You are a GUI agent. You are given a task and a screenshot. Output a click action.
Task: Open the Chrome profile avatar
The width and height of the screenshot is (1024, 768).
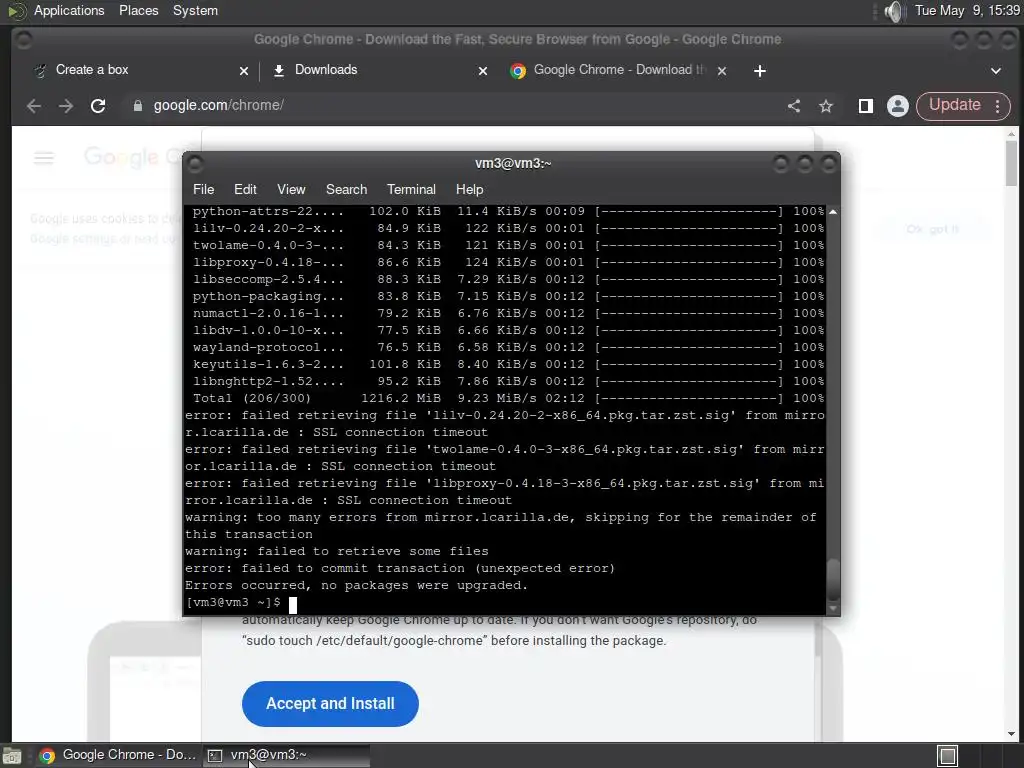click(898, 106)
